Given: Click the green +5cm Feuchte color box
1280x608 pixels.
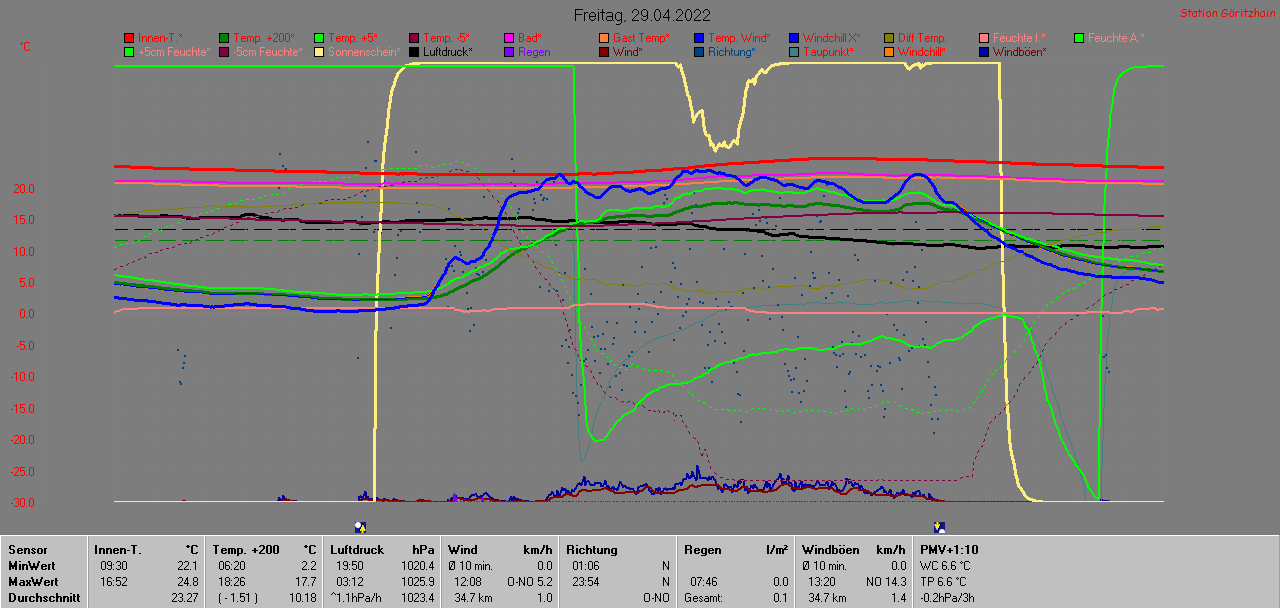Looking at the screenshot, I should coord(129,52).
